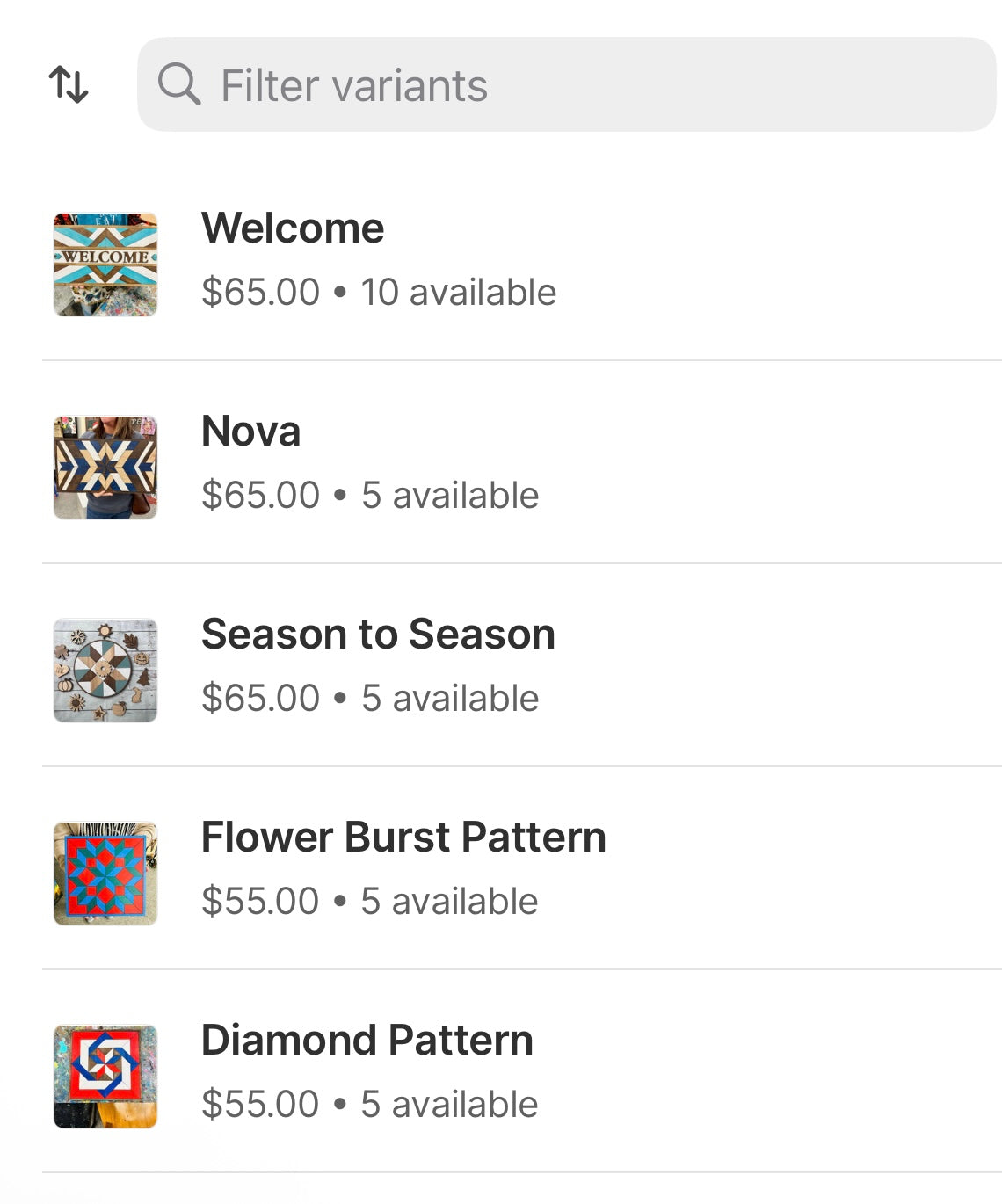Tap Season to Season's $65.00 price

[x=260, y=699]
